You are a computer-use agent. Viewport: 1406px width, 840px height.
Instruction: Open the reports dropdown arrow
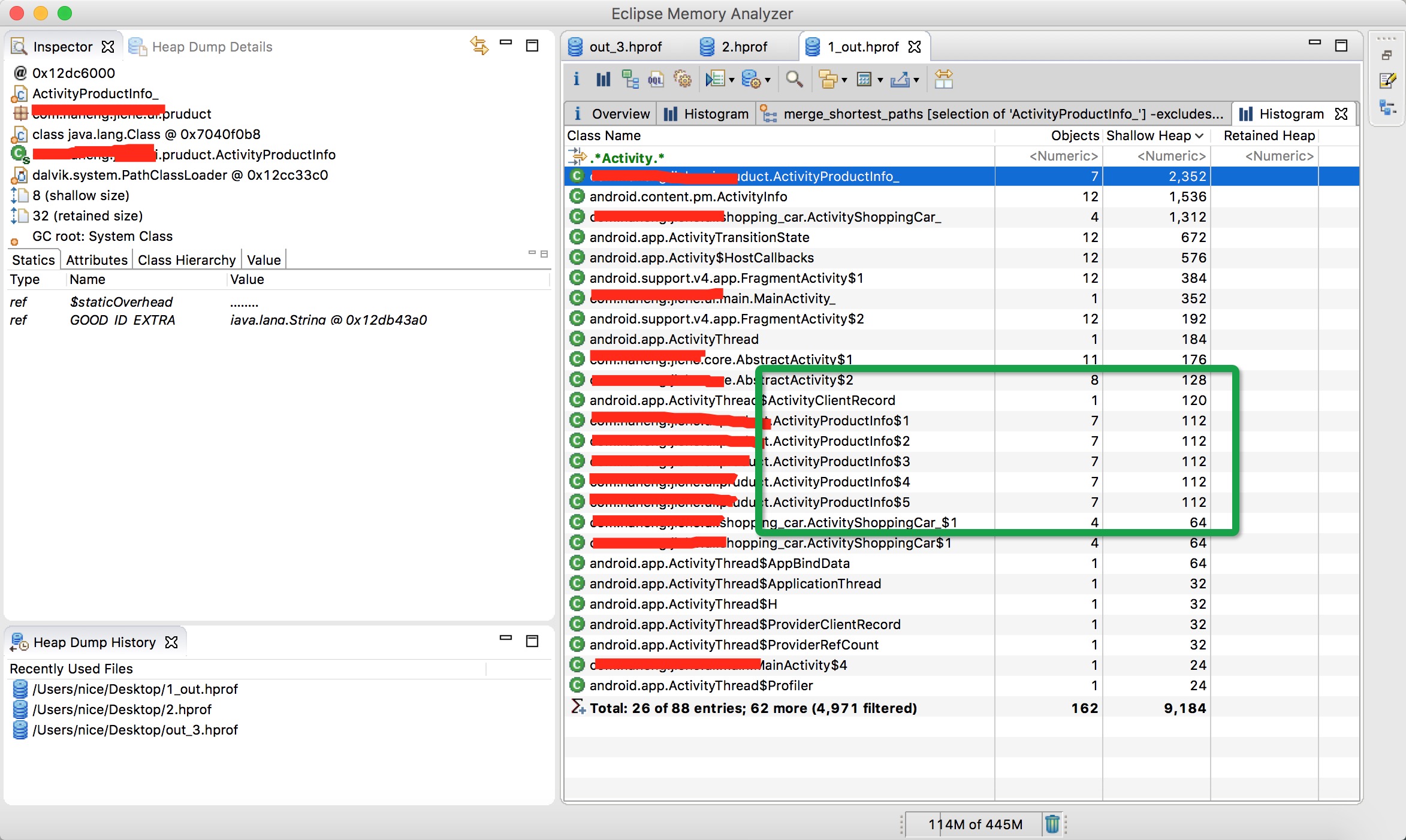tap(731, 80)
